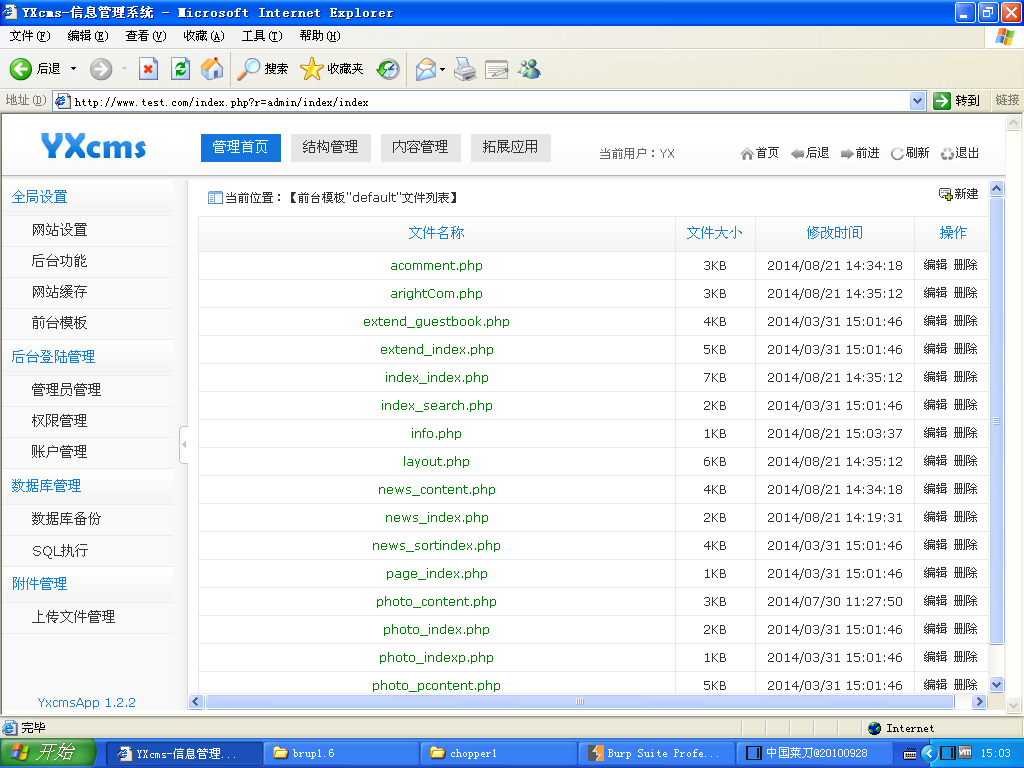The image size is (1024, 768).
Task: Click the Windows 开始 Start button
Action: (48, 753)
